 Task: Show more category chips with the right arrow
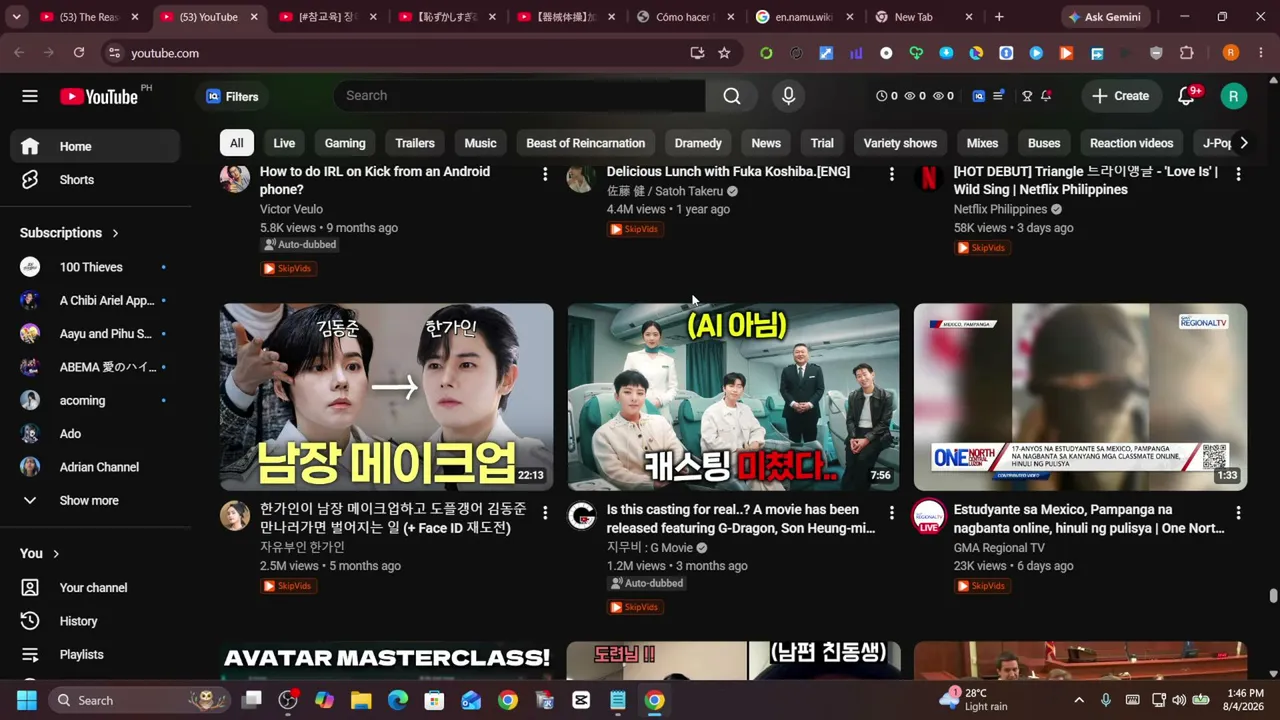click(1243, 143)
